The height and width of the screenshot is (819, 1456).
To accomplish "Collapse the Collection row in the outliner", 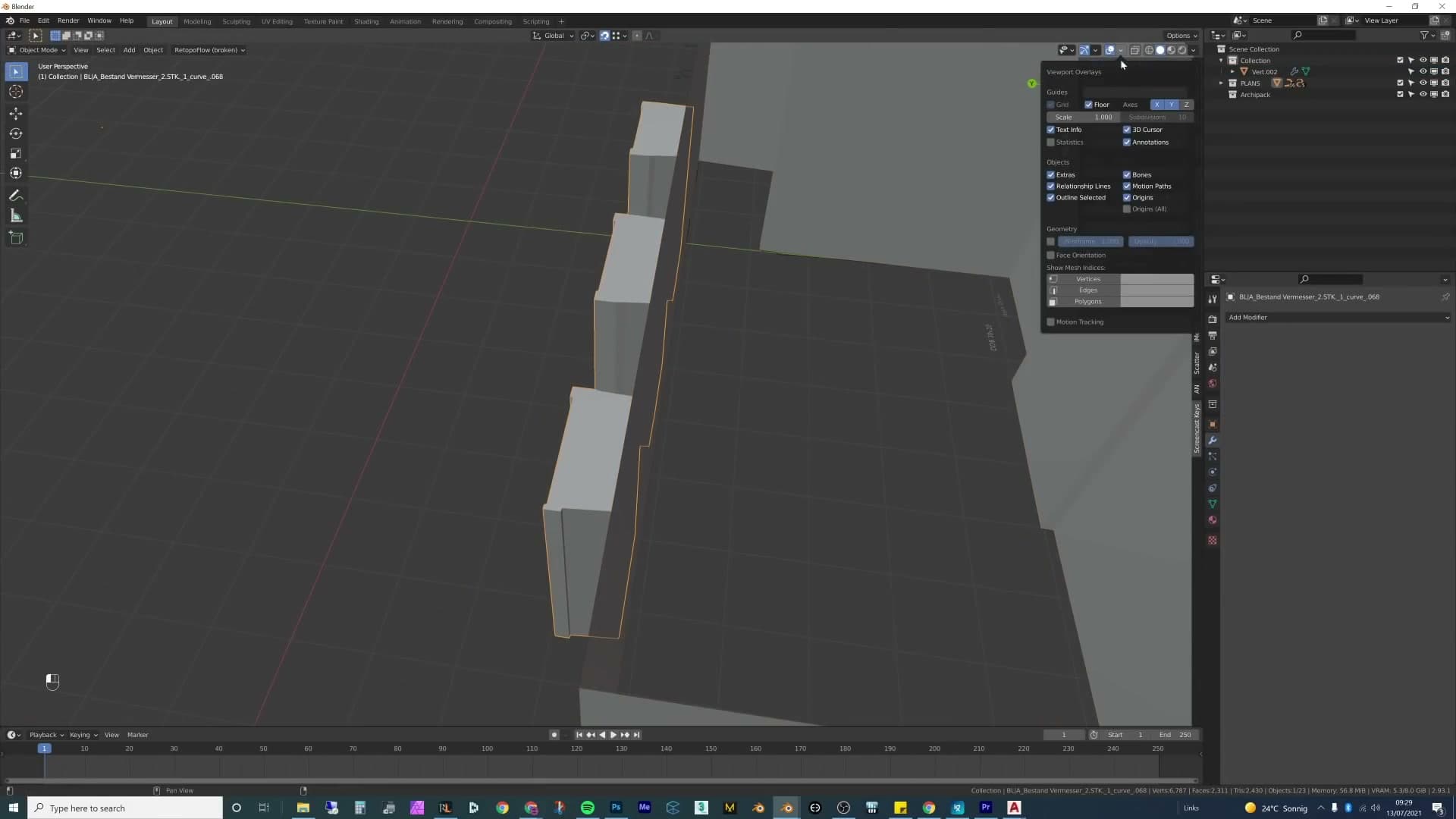I will tap(1221, 61).
